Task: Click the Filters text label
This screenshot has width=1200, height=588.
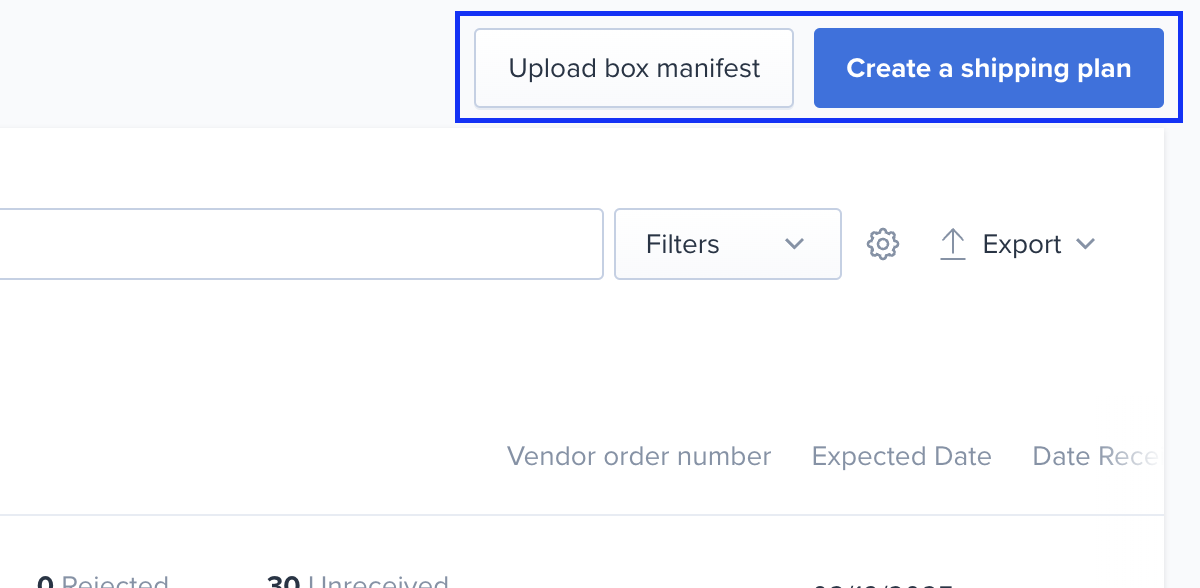Action: (683, 244)
